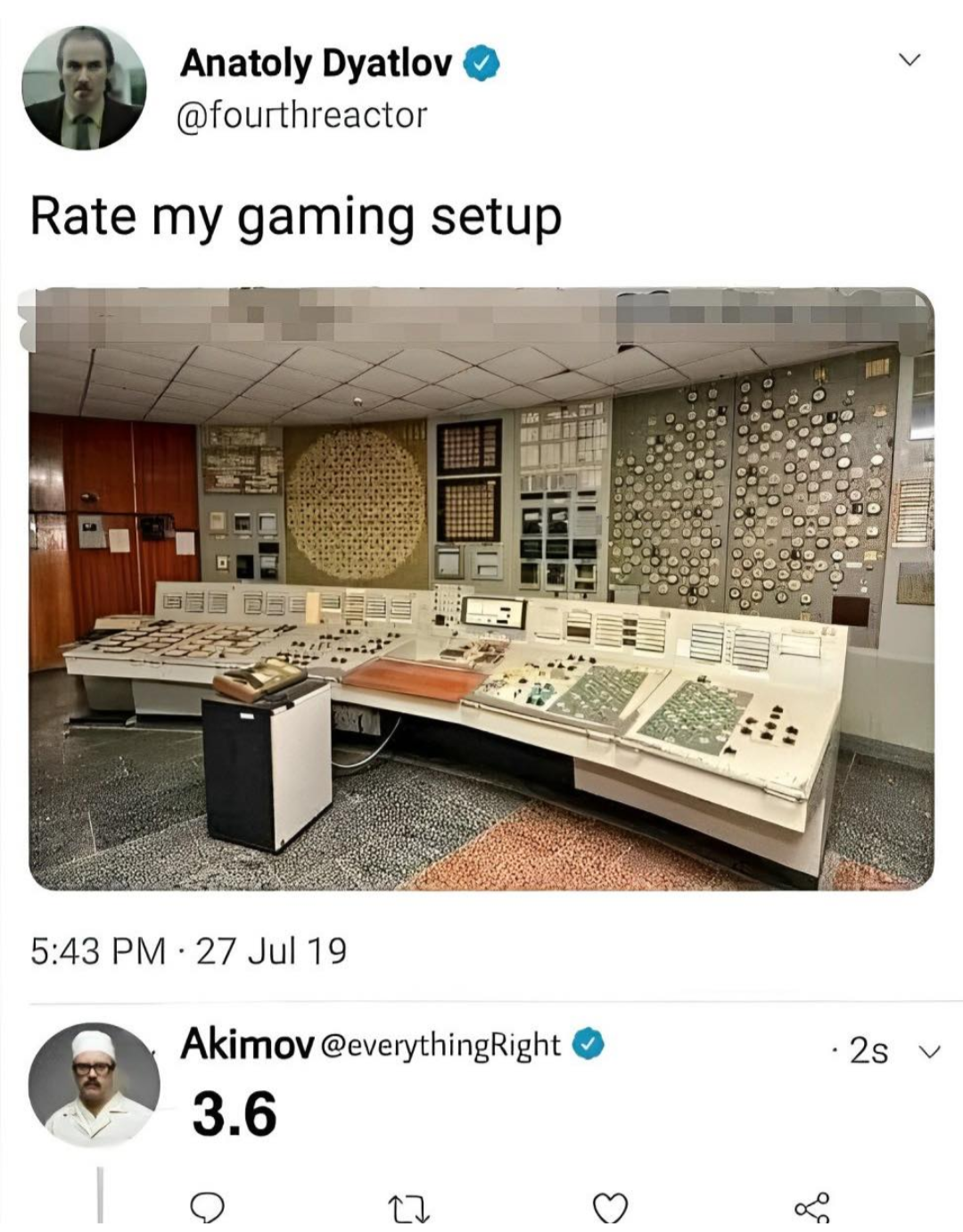
Task: Click the tweet text Rate my gaming setup
Action: (x=296, y=218)
